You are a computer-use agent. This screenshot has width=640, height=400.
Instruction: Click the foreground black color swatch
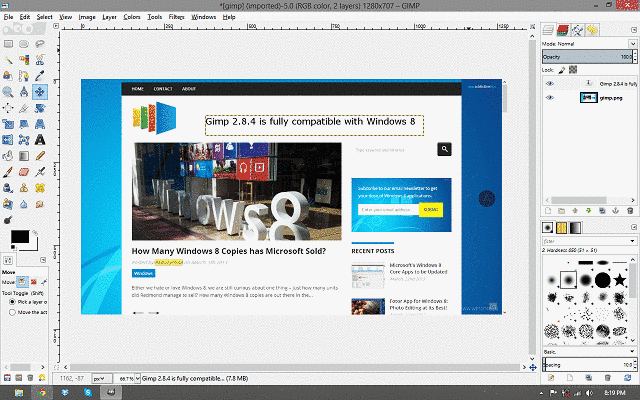[20, 237]
